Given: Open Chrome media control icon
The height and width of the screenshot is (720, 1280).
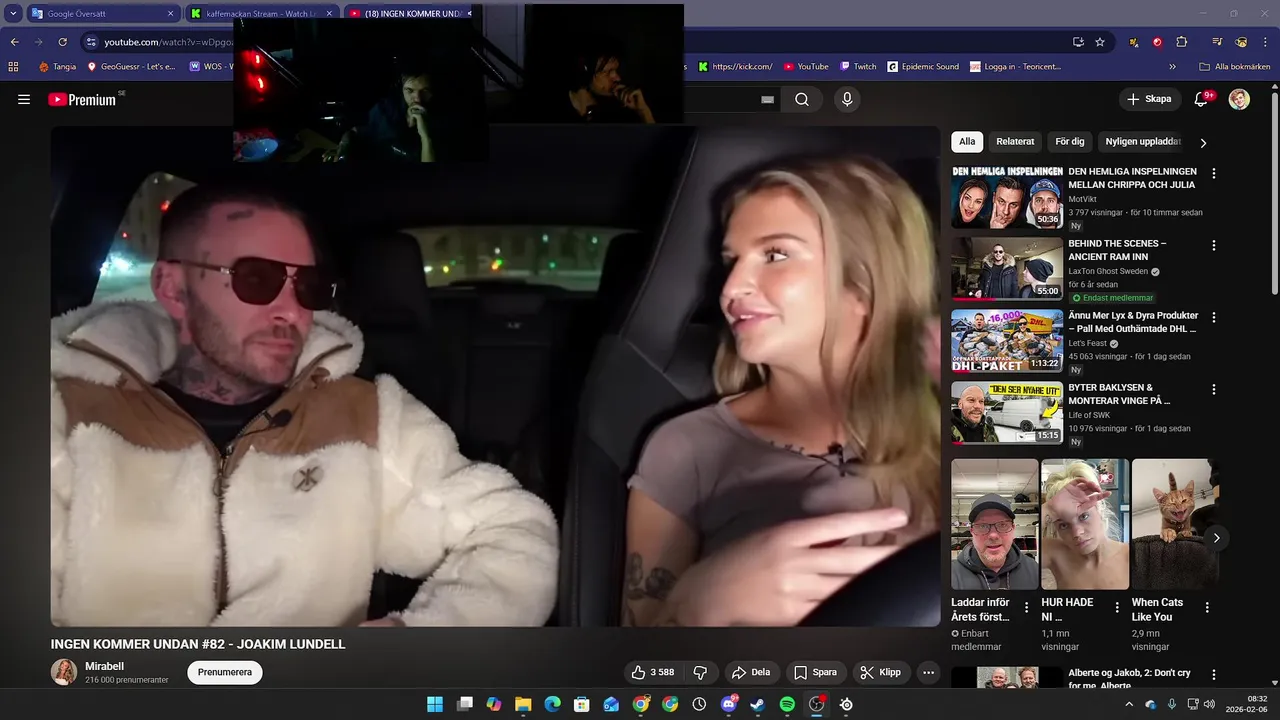Looking at the screenshot, I should coord(1217,42).
